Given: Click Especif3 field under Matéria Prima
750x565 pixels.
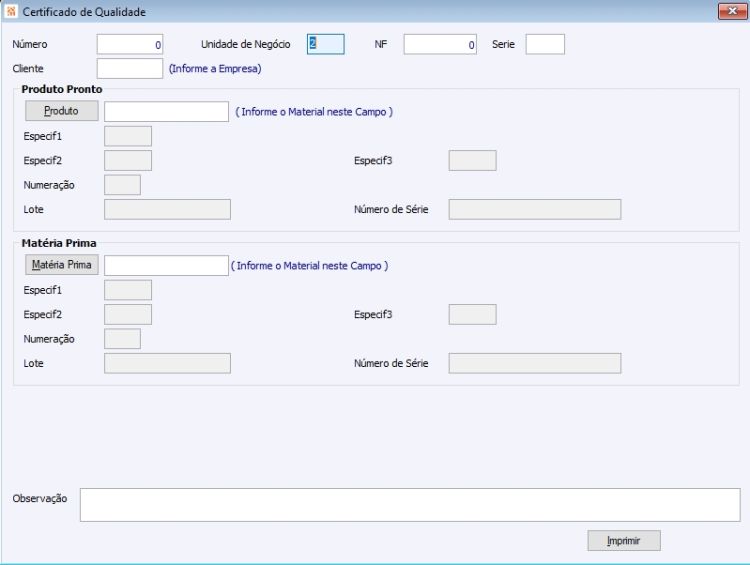Looking at the screenshot, I should (473, 315).
